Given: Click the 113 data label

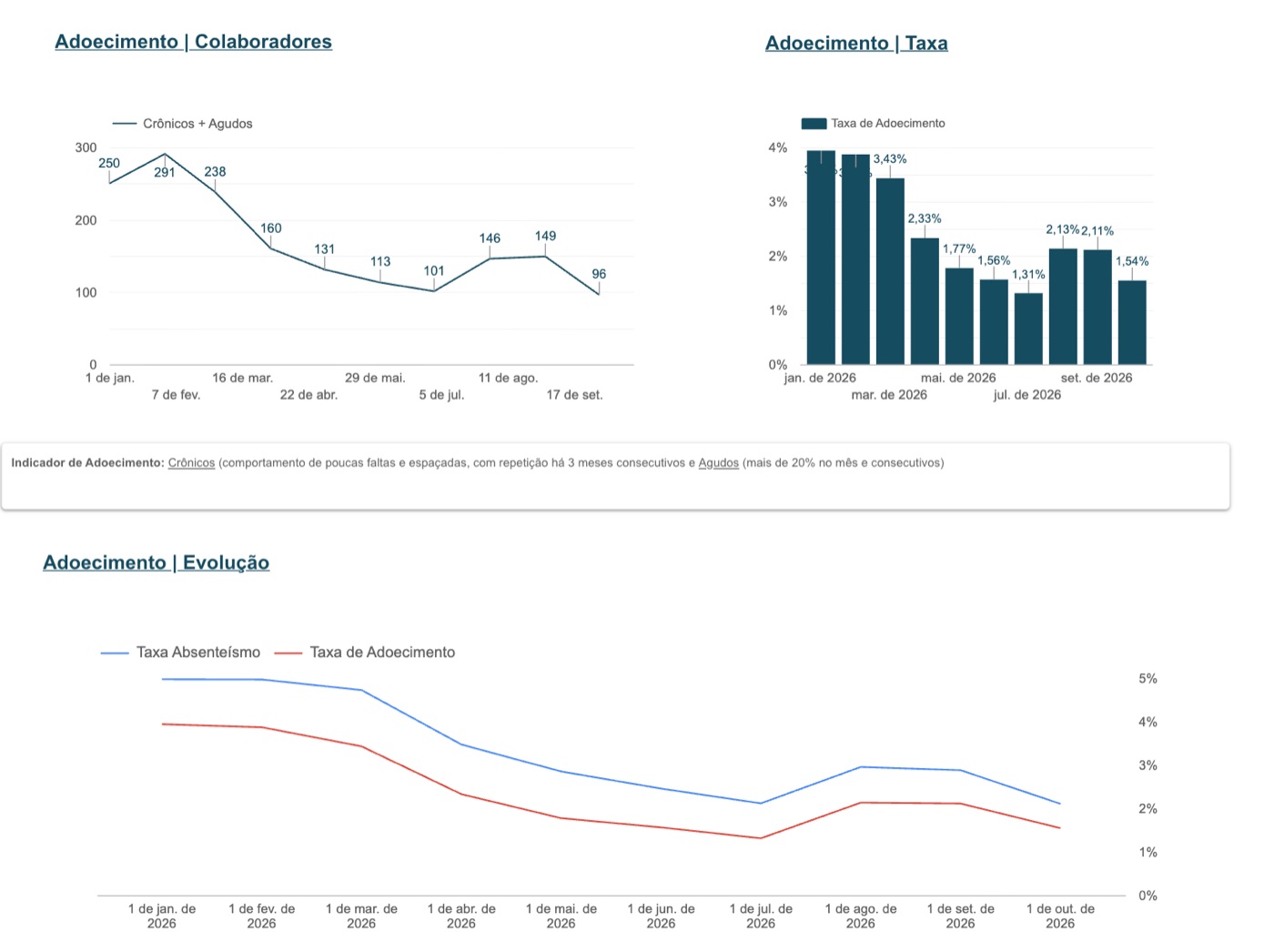Looking at the screenshot, I should tap(380, 261).
